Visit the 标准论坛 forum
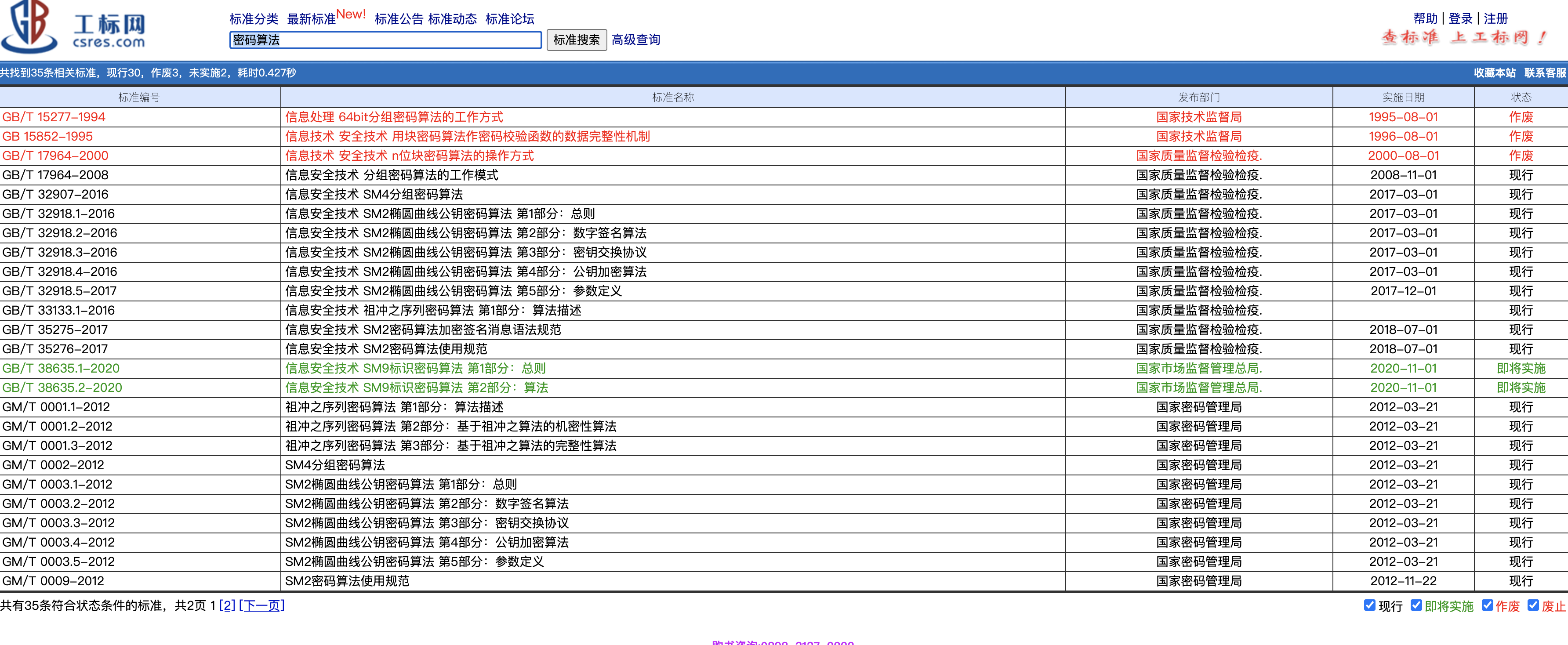Image resolution: width=1568 pixels, height=645 pixels. tap(510, 19)
